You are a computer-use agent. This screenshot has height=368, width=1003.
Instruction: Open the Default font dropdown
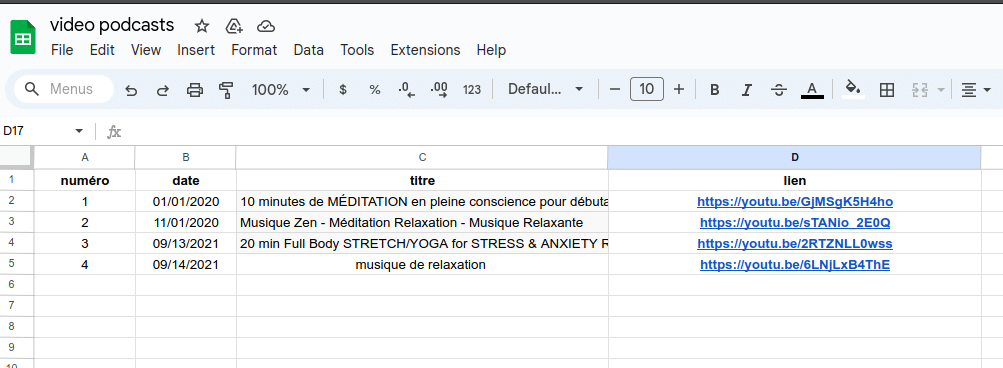point(546,90)
